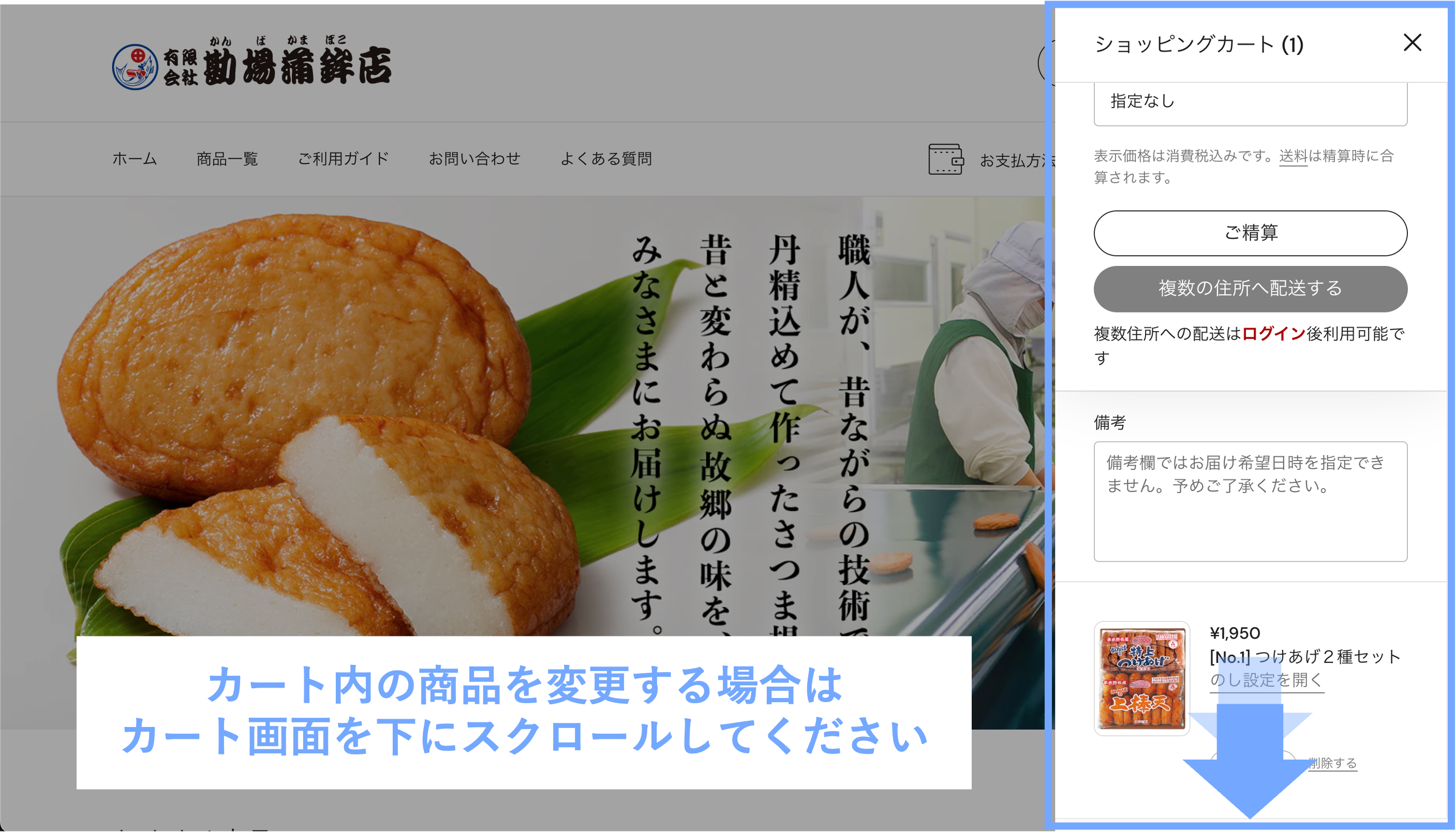Click the 勘場蒲鉾店 store logo

point(251,64)
